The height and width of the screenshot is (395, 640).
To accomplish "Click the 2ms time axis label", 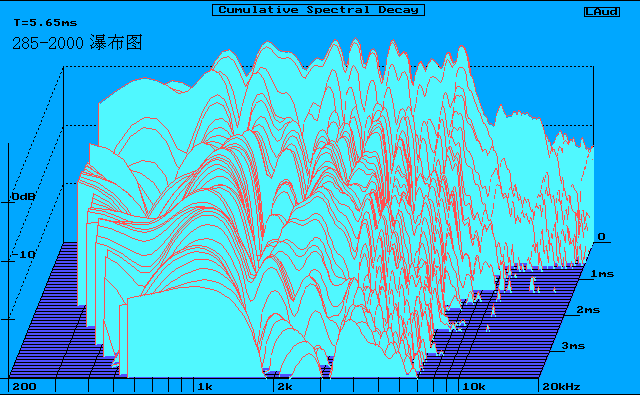I will pos(588,310).
